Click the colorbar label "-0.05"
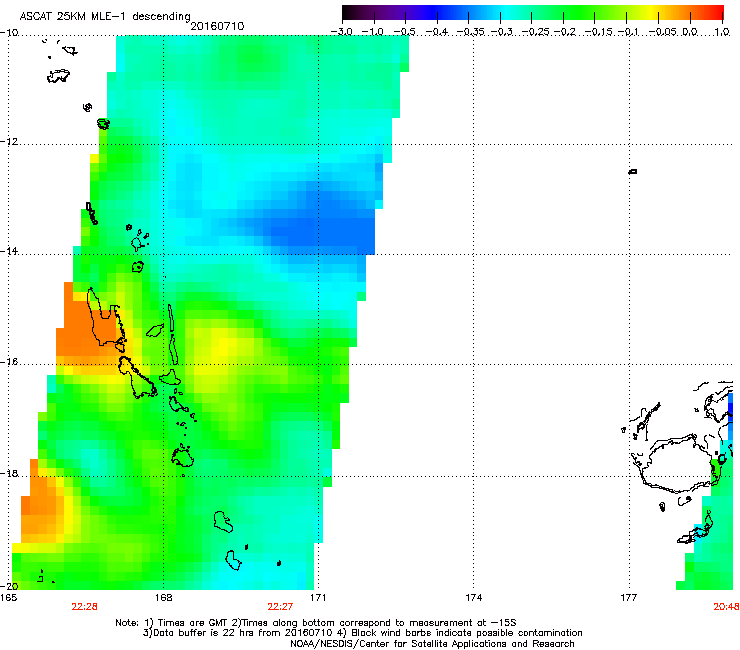Image resolution: width=740 pixels, height=650 pixels. coord(664,32)
